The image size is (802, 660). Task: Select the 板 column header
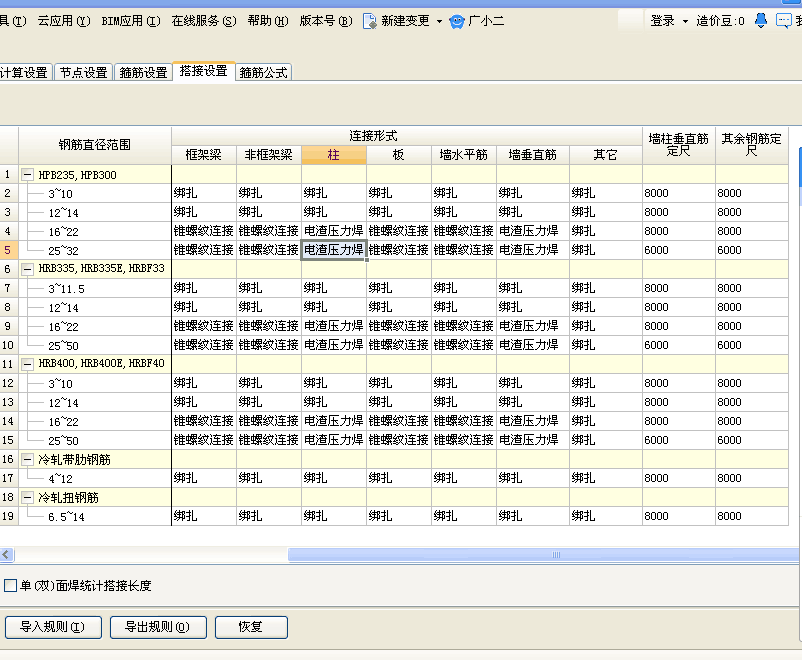tap(398, 155)
